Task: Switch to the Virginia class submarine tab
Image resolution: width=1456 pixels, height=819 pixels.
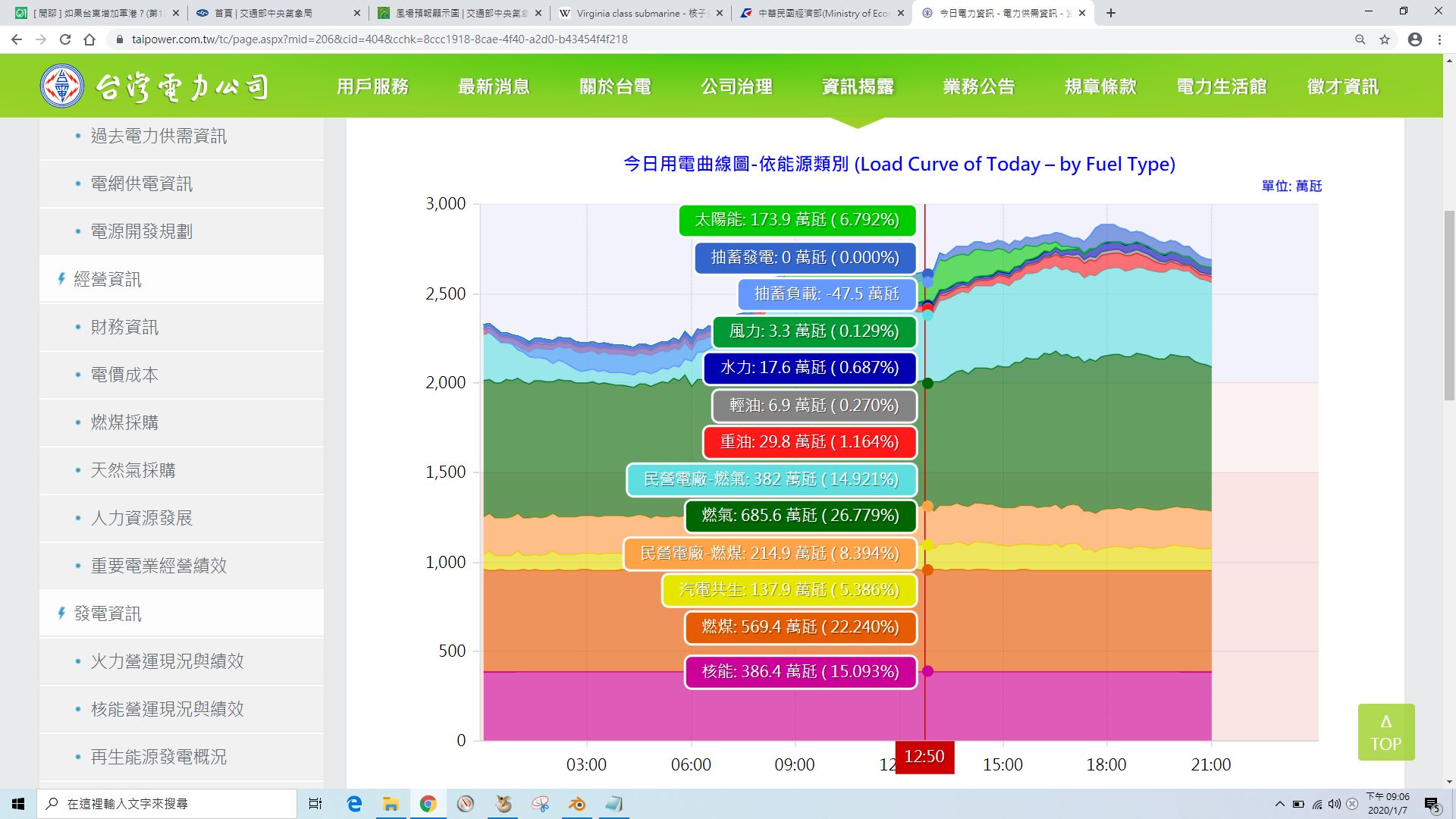Action: 641,13
